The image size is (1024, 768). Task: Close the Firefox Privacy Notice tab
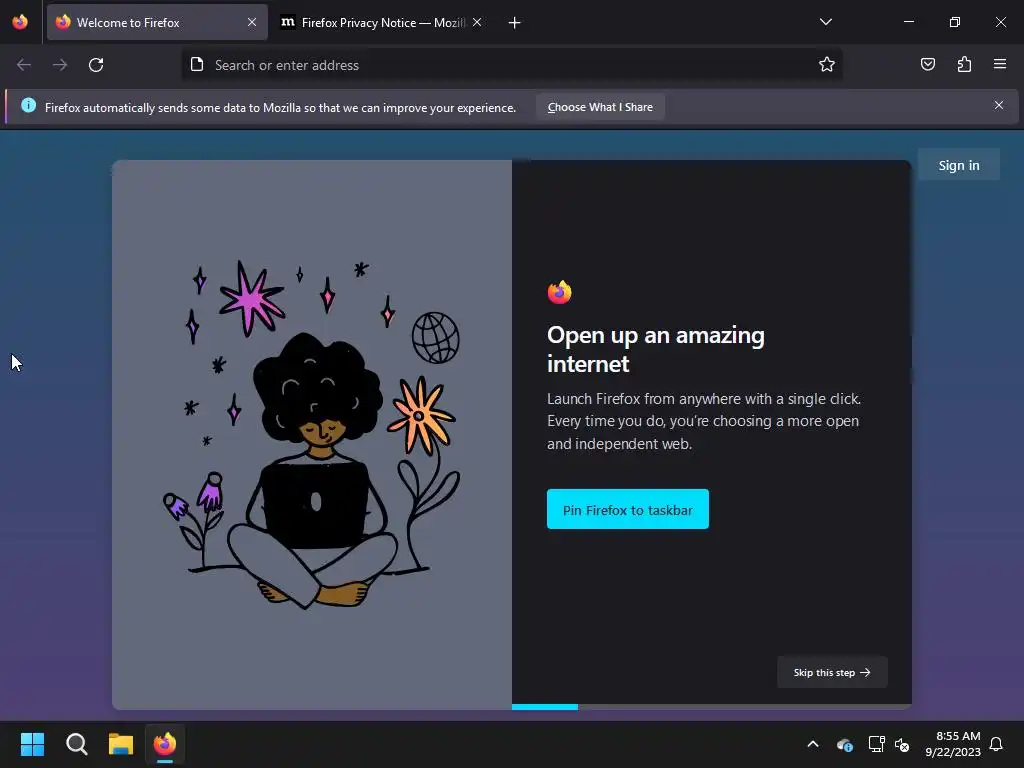(477, 22)
